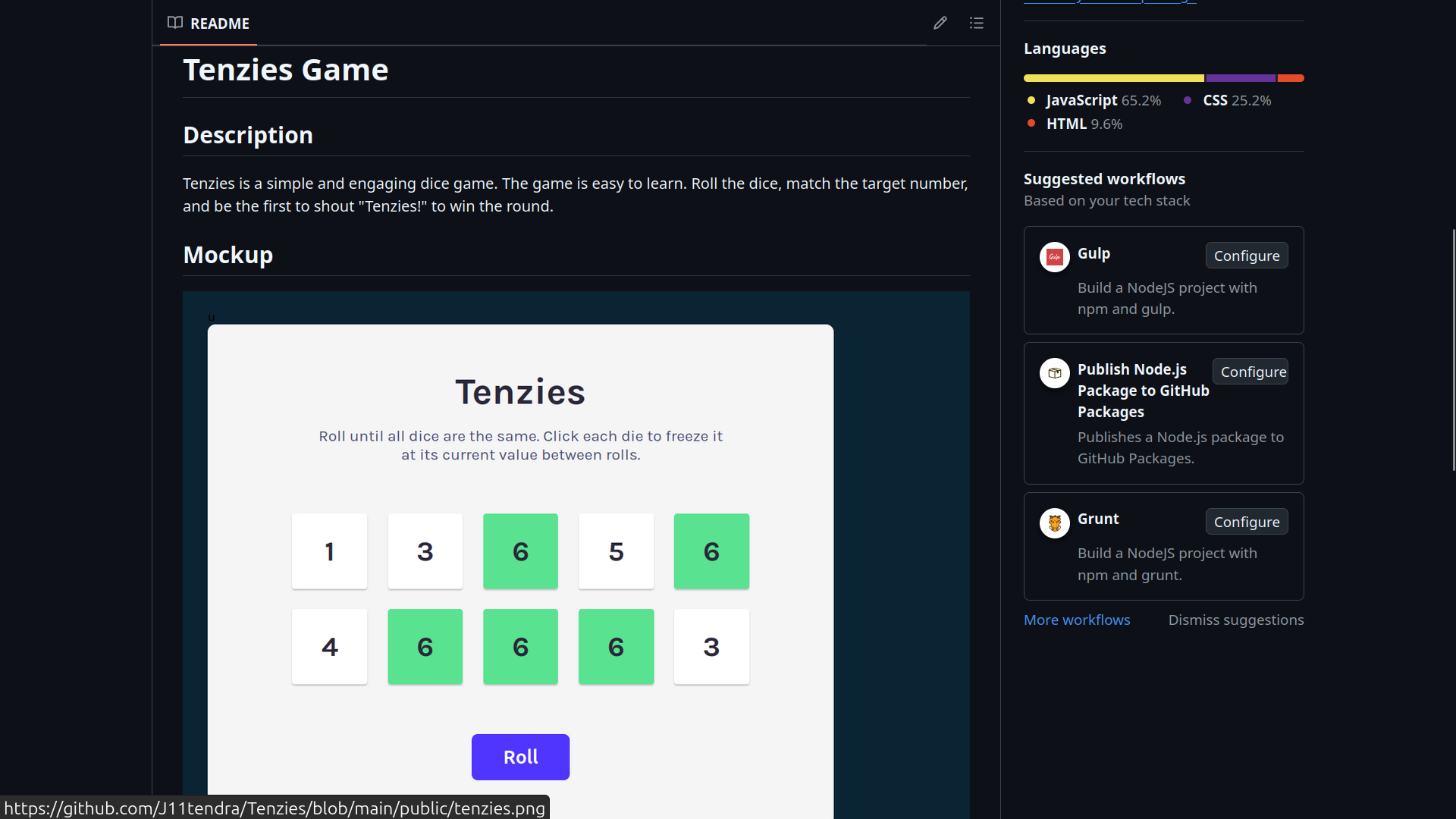Viewport: 1456px width, 819px height.
Task: Configure the Grunt workflow
Action: [x=1246, y=522]
